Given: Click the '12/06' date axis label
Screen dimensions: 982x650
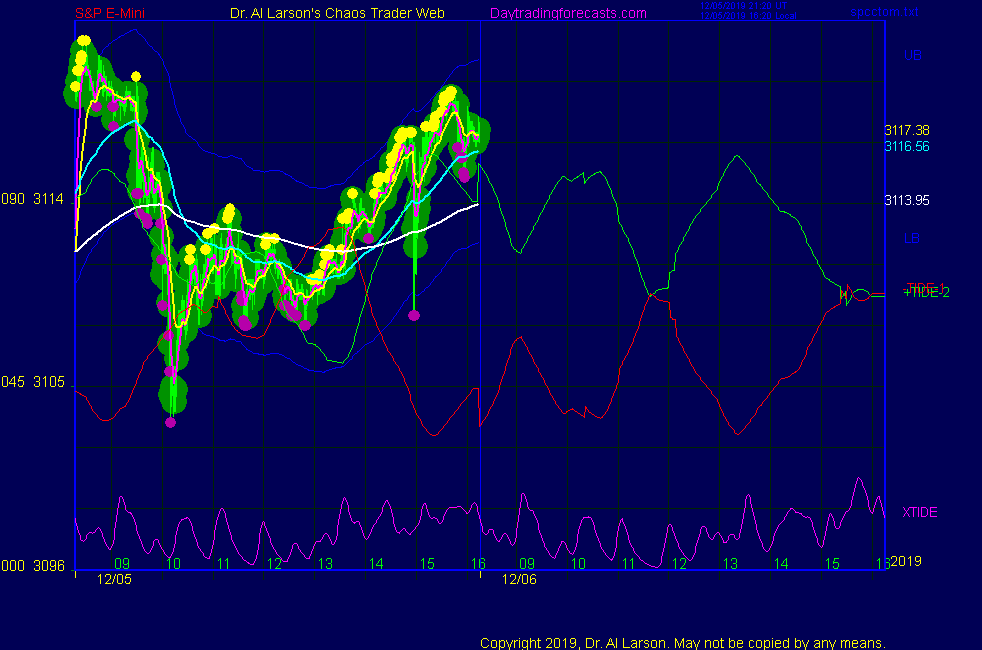Looking at the screenshot, I should [519, 579].
